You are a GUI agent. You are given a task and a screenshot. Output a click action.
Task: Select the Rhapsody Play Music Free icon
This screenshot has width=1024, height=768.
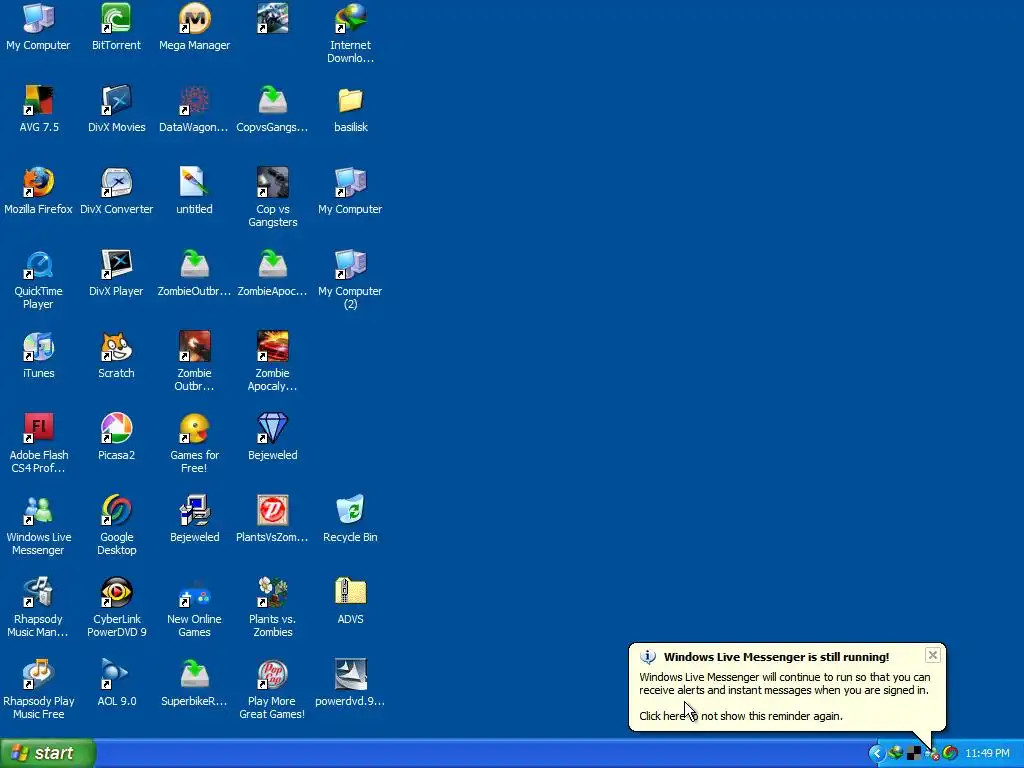[39, 690]
